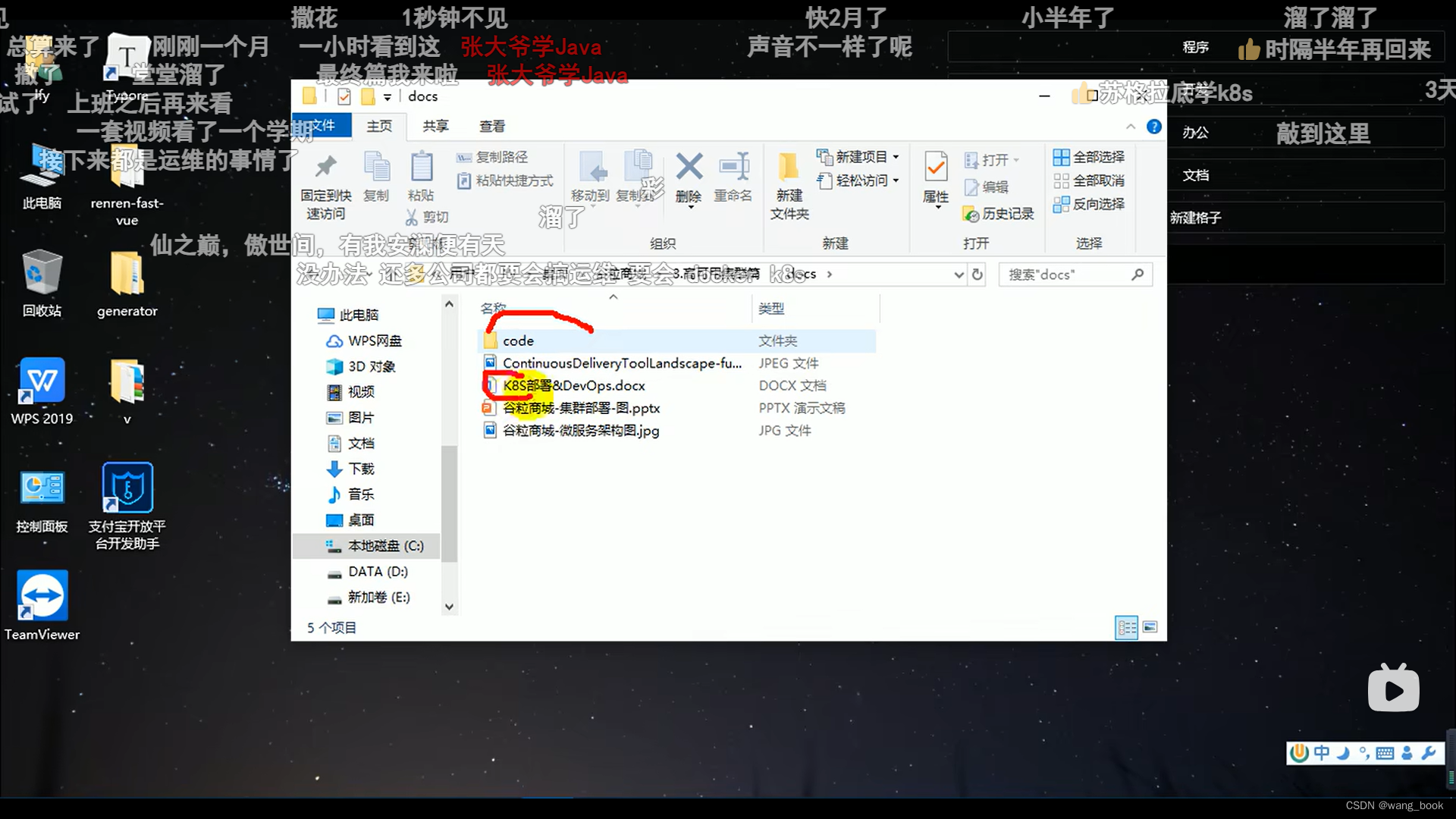Switch to the View ribbon tab
This screenshot has width=1456, height=819.
tap(492, 126)
